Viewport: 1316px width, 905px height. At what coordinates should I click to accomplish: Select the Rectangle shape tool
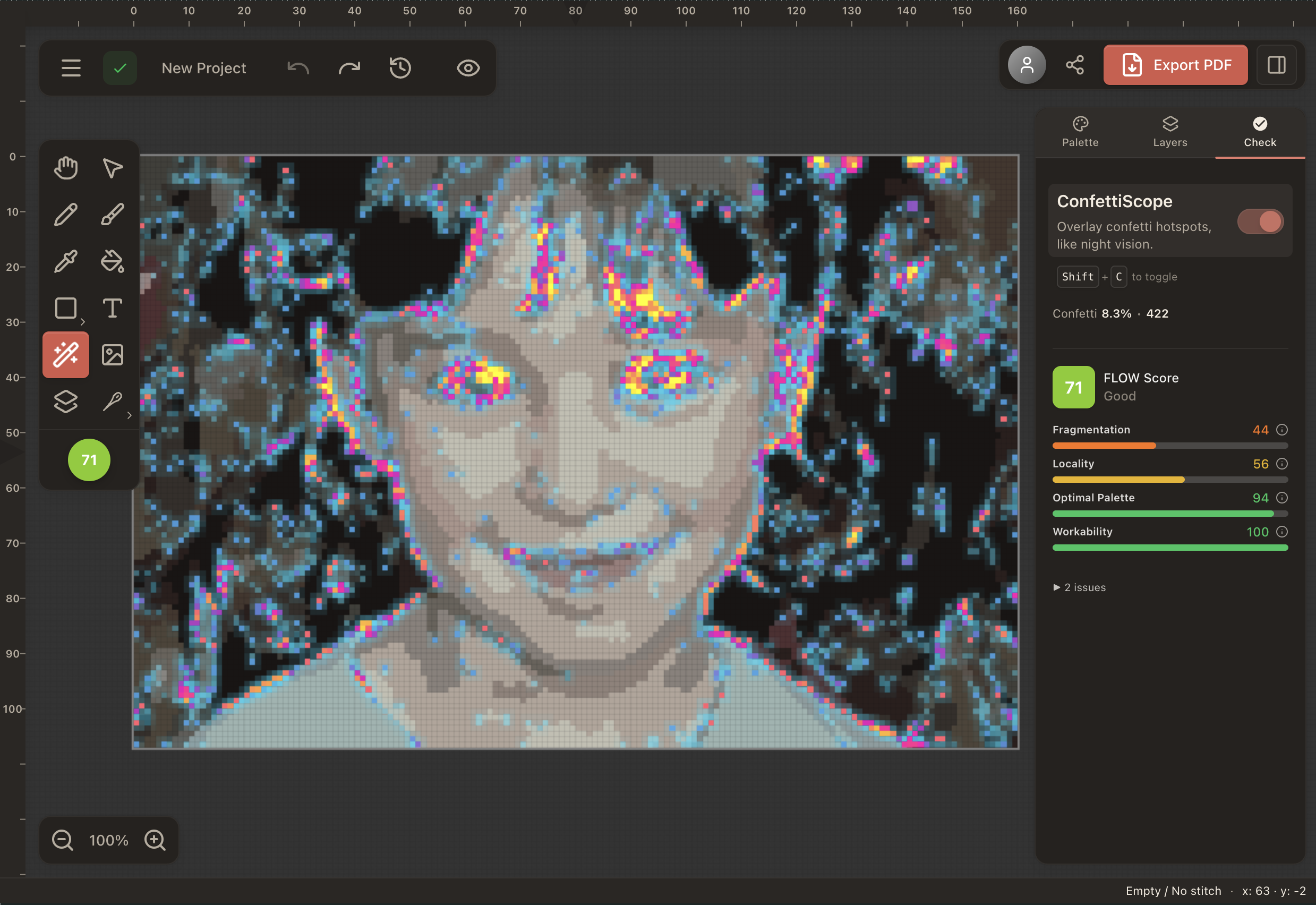point(66,308)
